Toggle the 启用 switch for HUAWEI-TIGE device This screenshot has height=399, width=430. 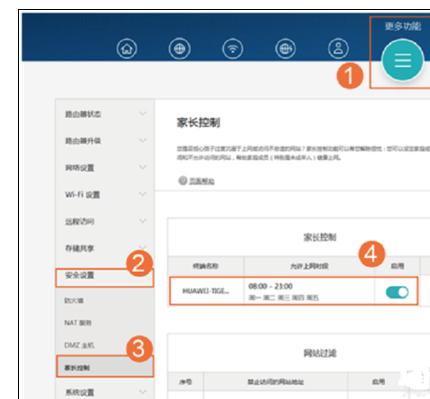[397, 292]
